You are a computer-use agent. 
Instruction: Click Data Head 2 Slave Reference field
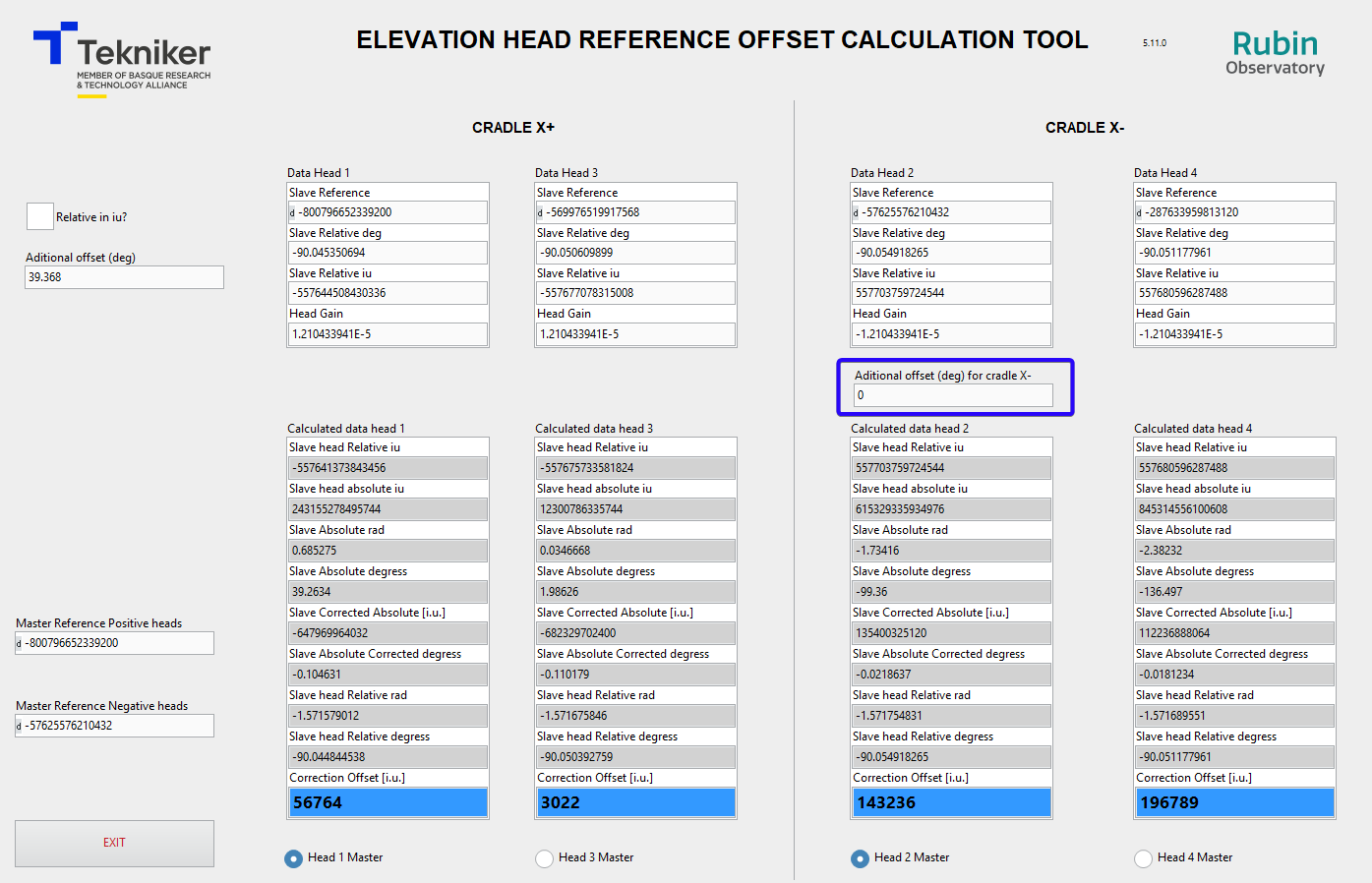951,212
